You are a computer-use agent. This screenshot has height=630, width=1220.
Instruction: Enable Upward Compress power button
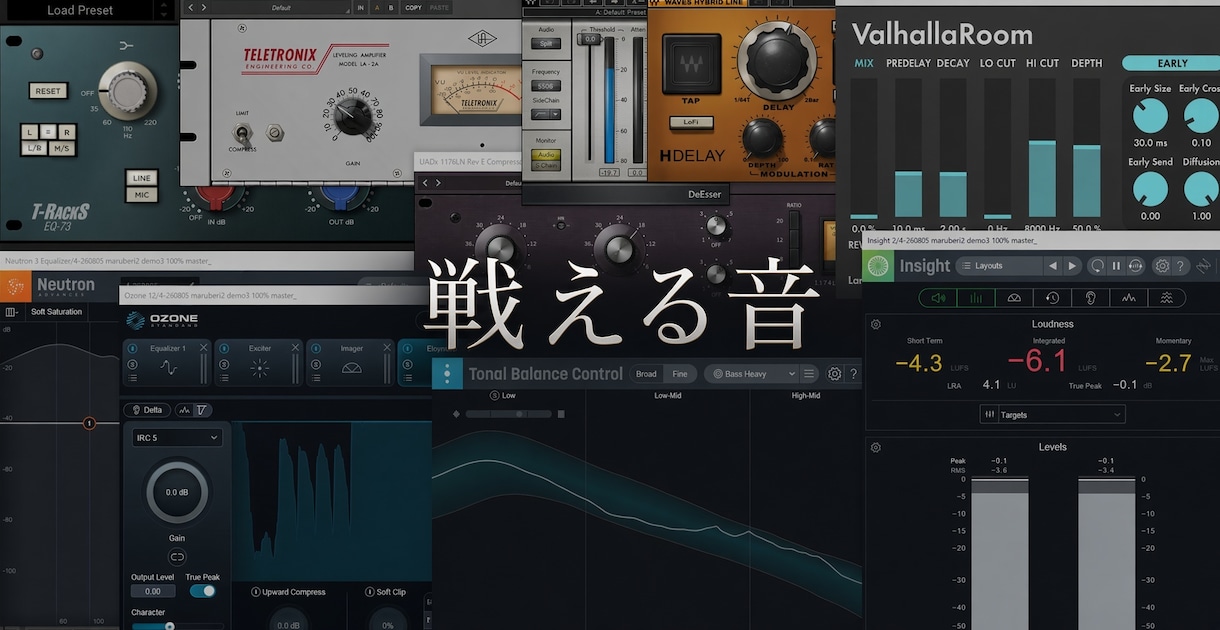255,592
